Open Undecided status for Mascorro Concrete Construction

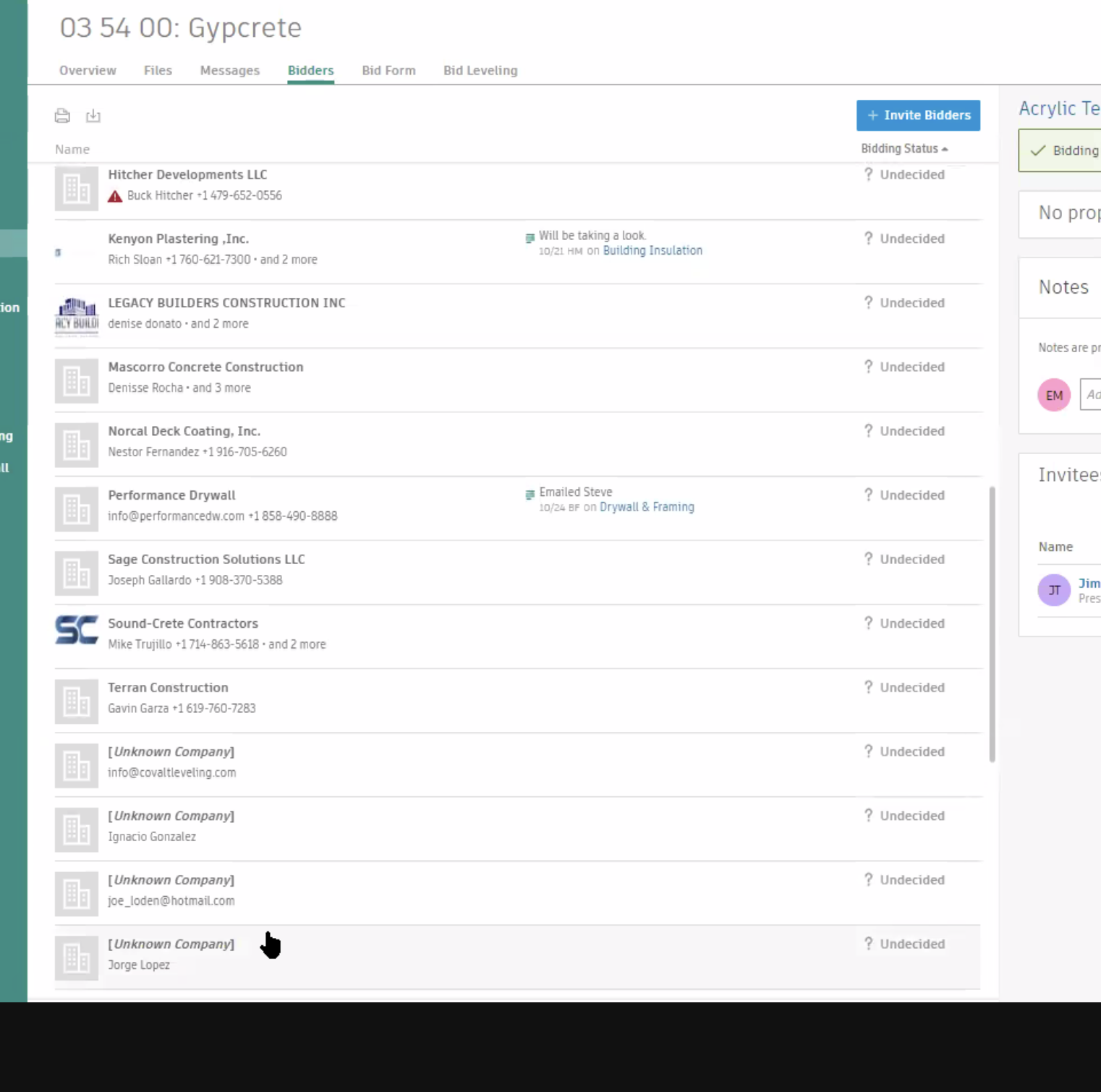click(904, 367)
